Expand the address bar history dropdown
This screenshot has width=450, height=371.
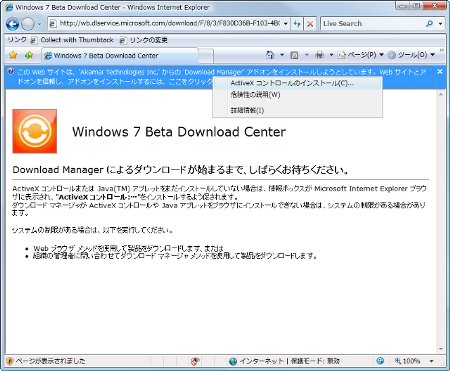point(286,24)
